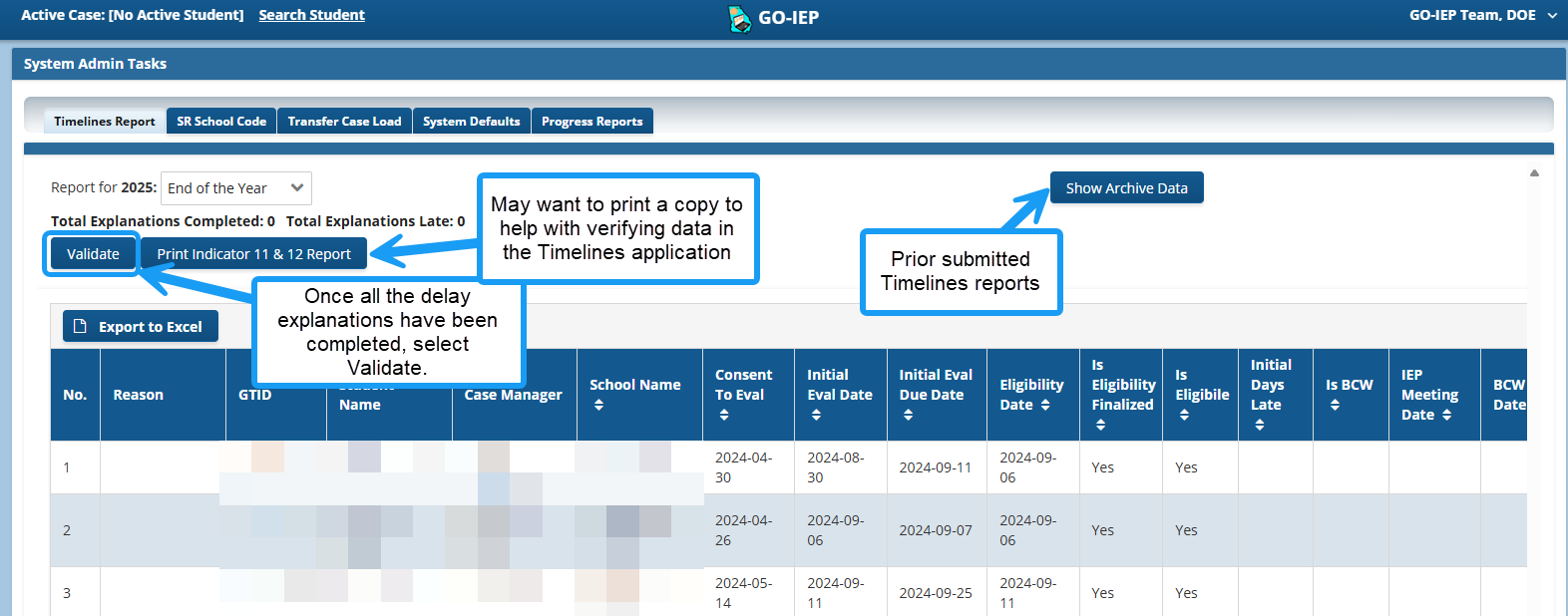Sort by Initial Days Late arrows

pos(1260,425)
